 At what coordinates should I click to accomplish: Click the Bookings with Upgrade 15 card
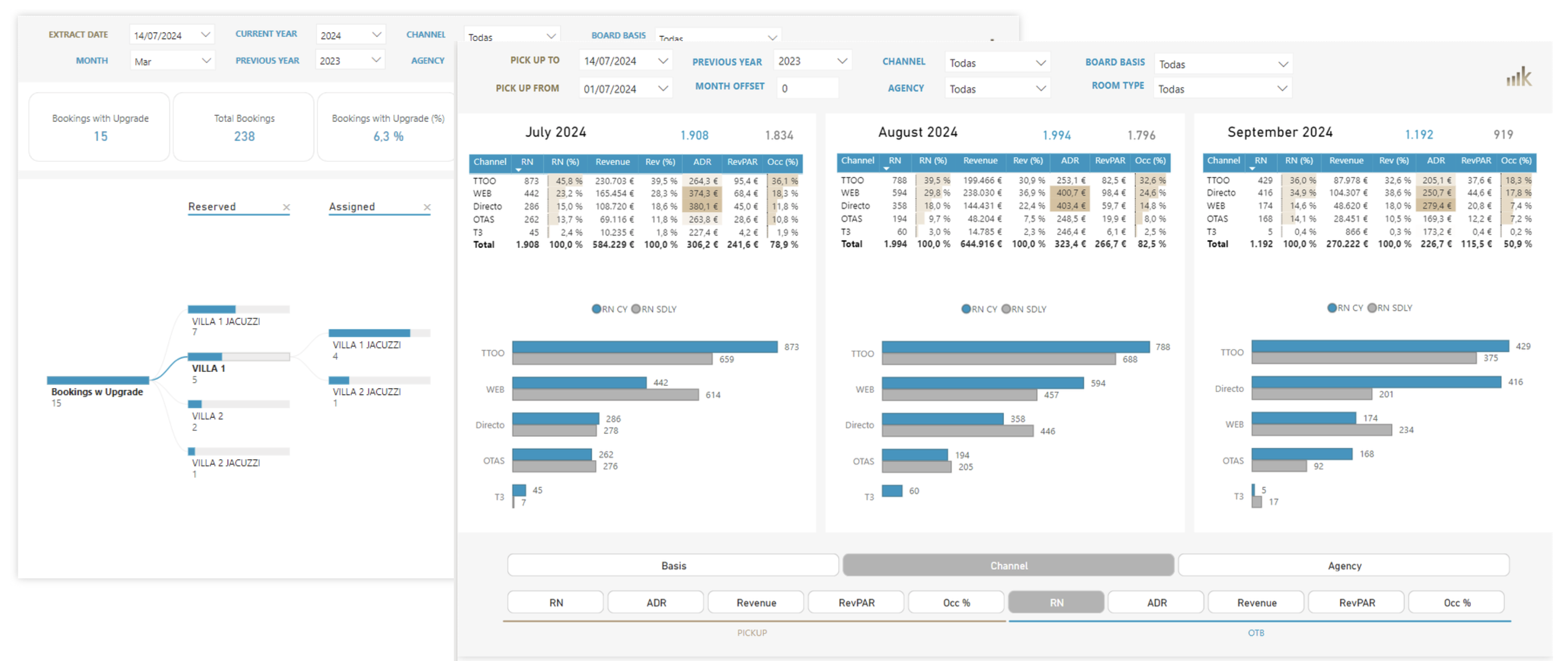click(x=100, y=127)
